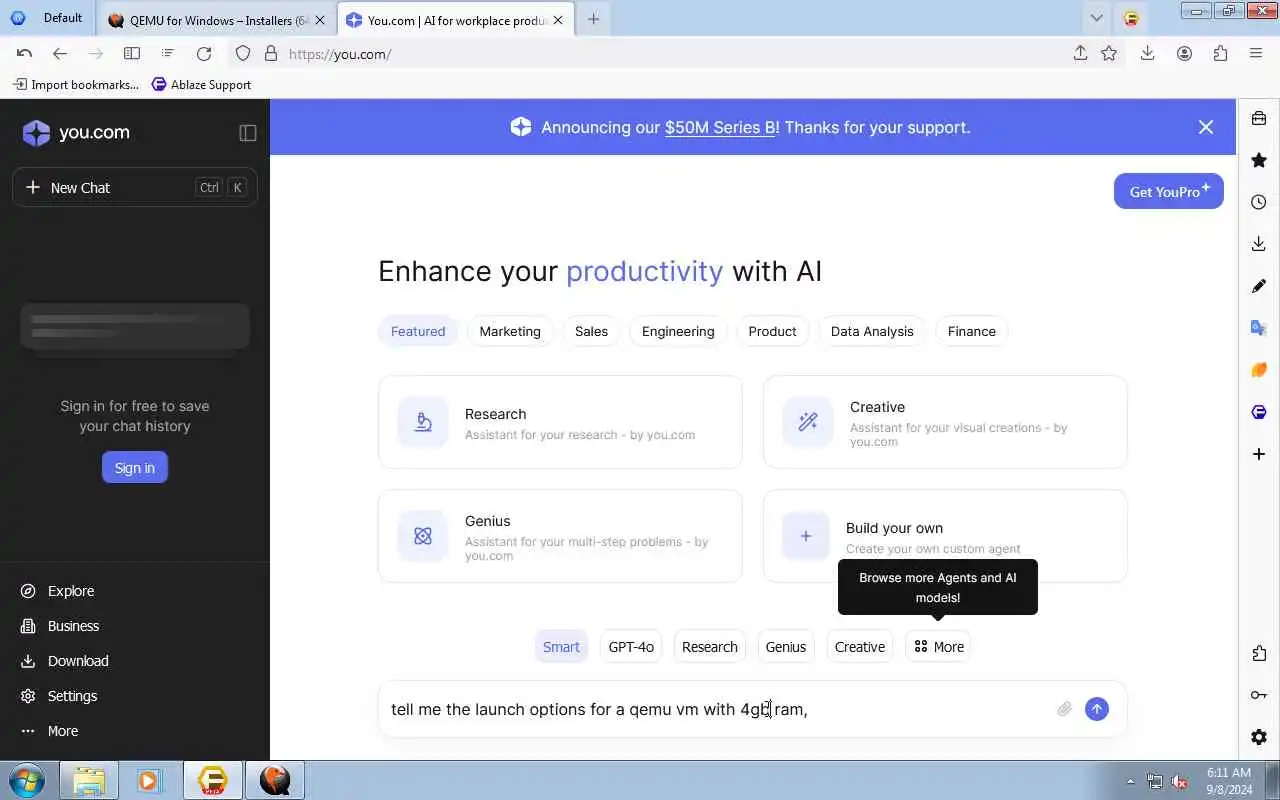The height and width of the screenshot is (800, 1280).
Task: Start a New Chat
Action: pyautogui.click(x=135, y=187)
